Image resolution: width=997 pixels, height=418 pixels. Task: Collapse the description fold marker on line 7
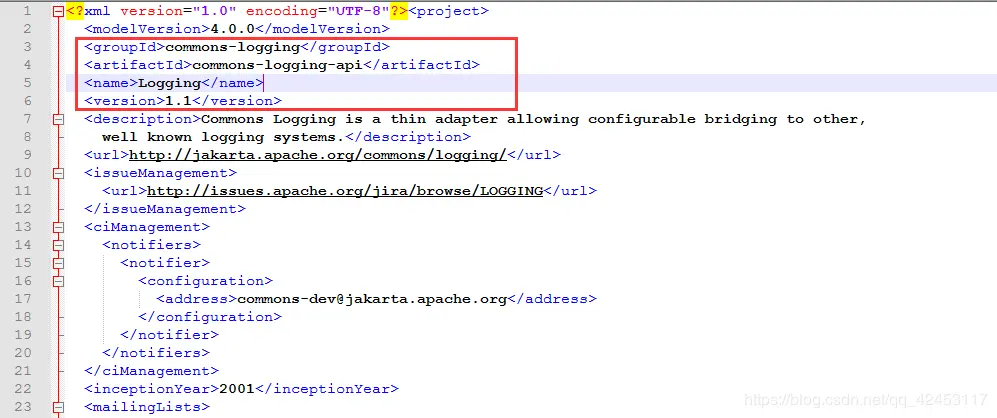click(58, 119)
